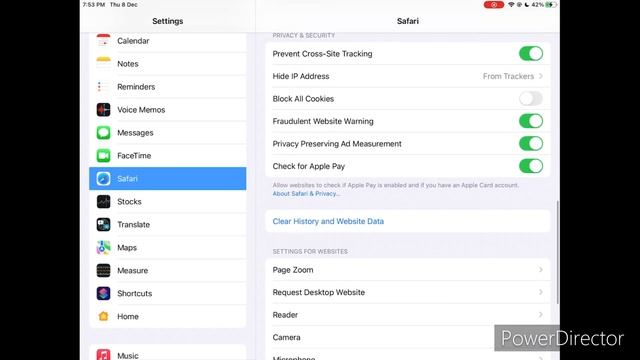Enable Block All Cookies switch
The width and height of the screenshot is (640, 360).
point(531,98)
